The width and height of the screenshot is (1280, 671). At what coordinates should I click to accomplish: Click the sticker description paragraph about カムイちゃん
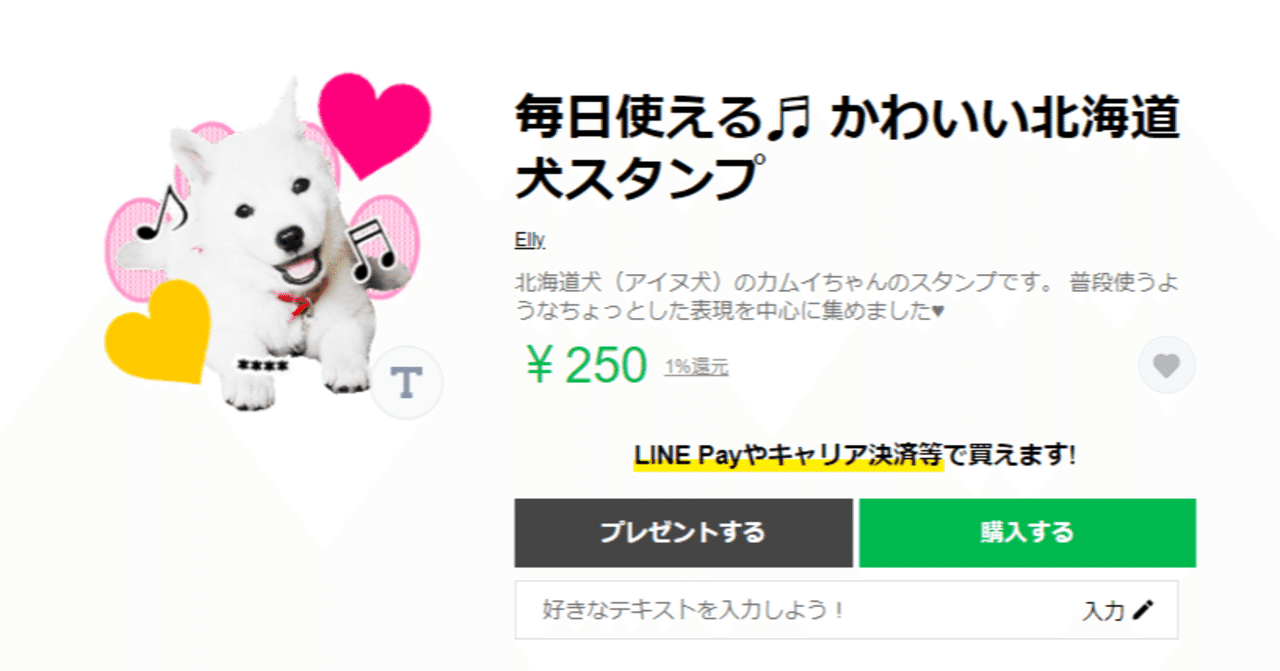[x=846, y=297]
